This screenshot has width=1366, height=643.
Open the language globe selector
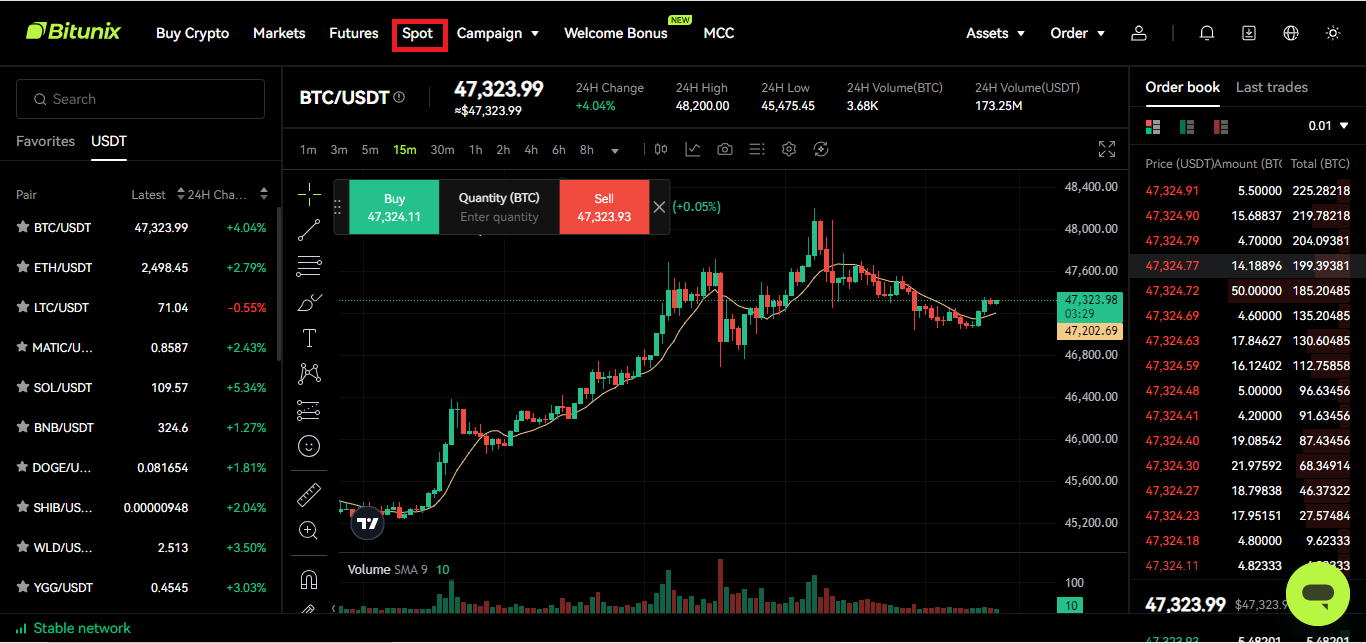coord(1291,33)
